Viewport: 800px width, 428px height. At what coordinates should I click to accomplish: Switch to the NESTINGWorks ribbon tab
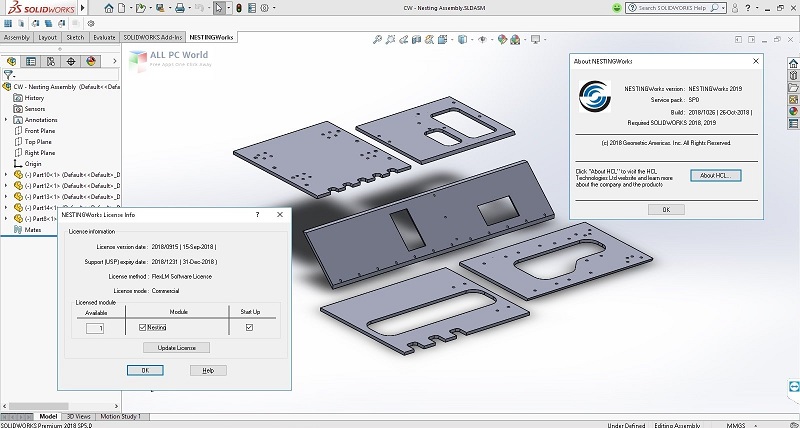pyautogui.click(x=212, y=38)
